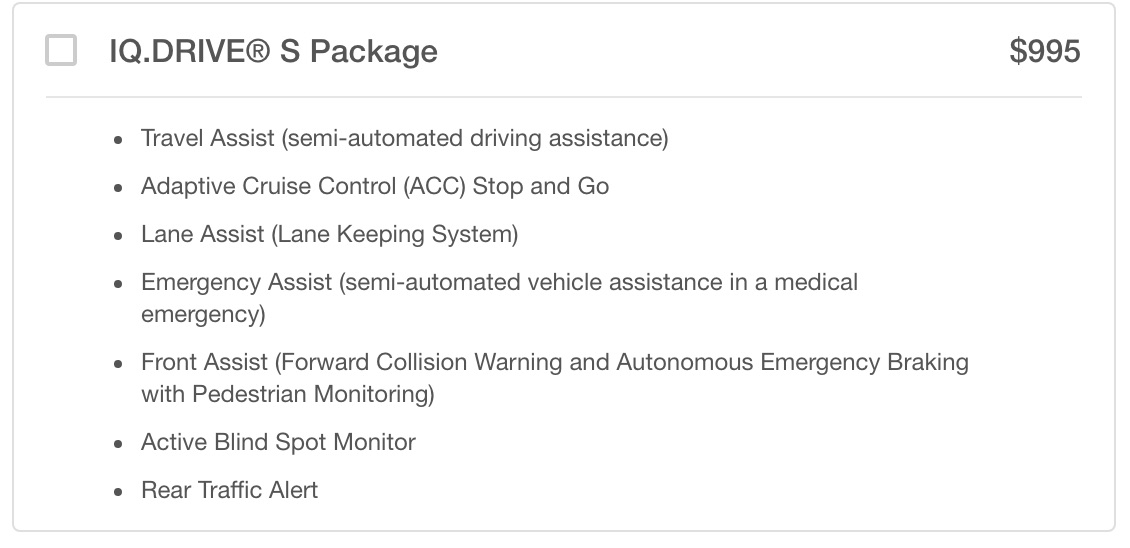Image resolution: width=1130 pixels, height=548 pixels.
Task: Click the divider line under the package title
Action: pyautogui.click(x=563, y=97)
